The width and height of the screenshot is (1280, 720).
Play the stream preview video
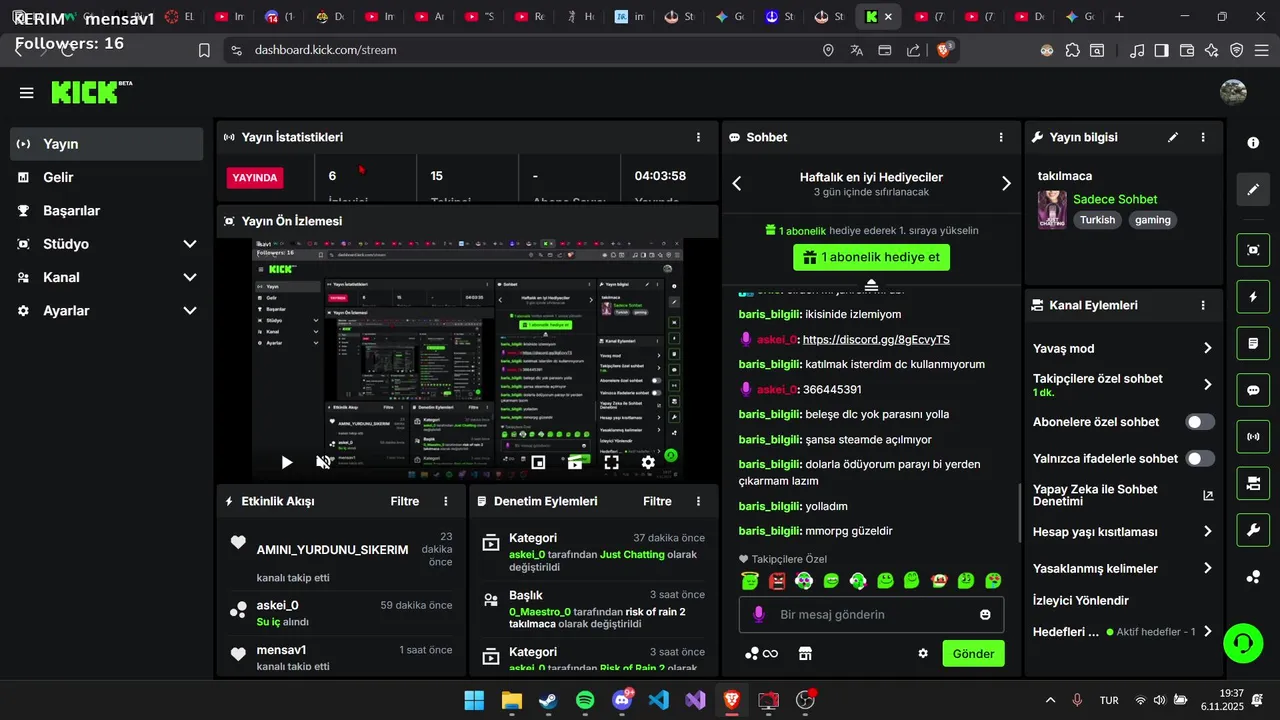(287, 462)
